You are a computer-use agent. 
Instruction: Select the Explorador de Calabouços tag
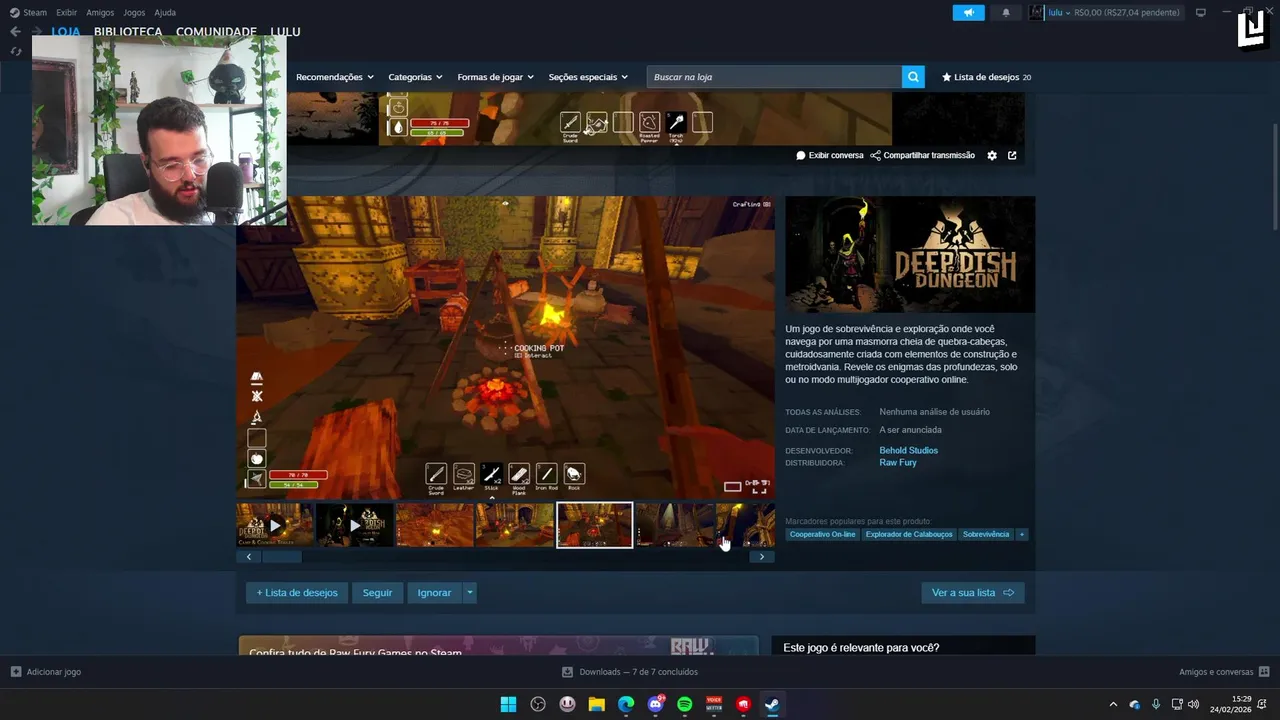909,534
